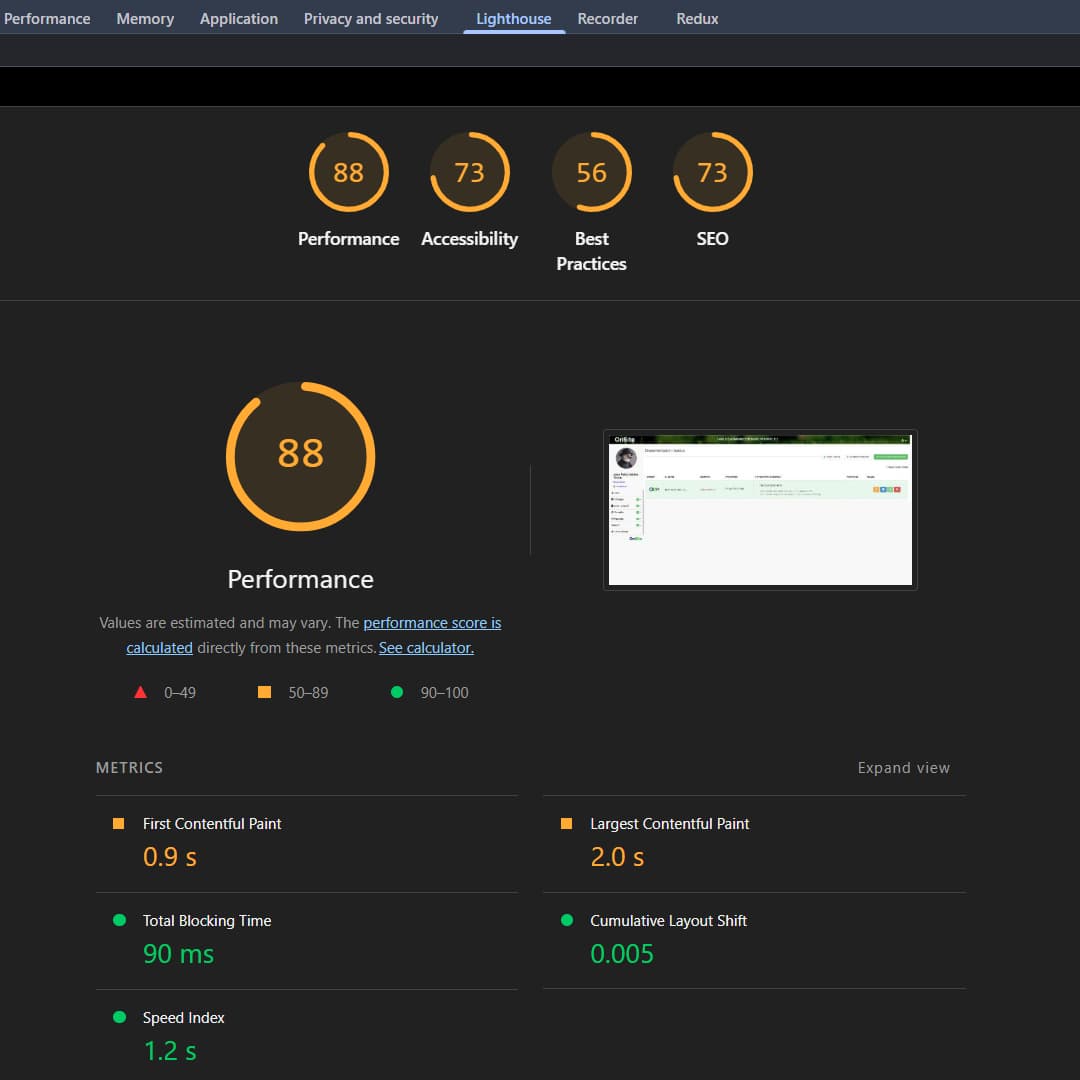Click the green circle 90–100 legend icon
The image size is (1080, 1080).
(397, 692)
